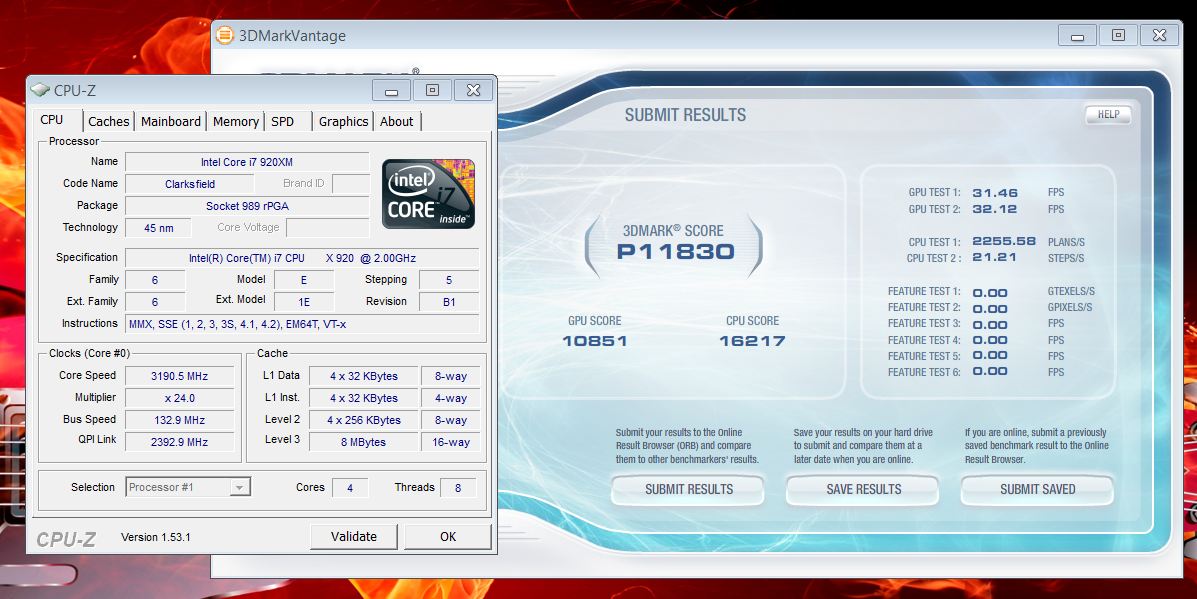
Task: Maximize the CPU-Z window
Action: (x=432, y=90)
